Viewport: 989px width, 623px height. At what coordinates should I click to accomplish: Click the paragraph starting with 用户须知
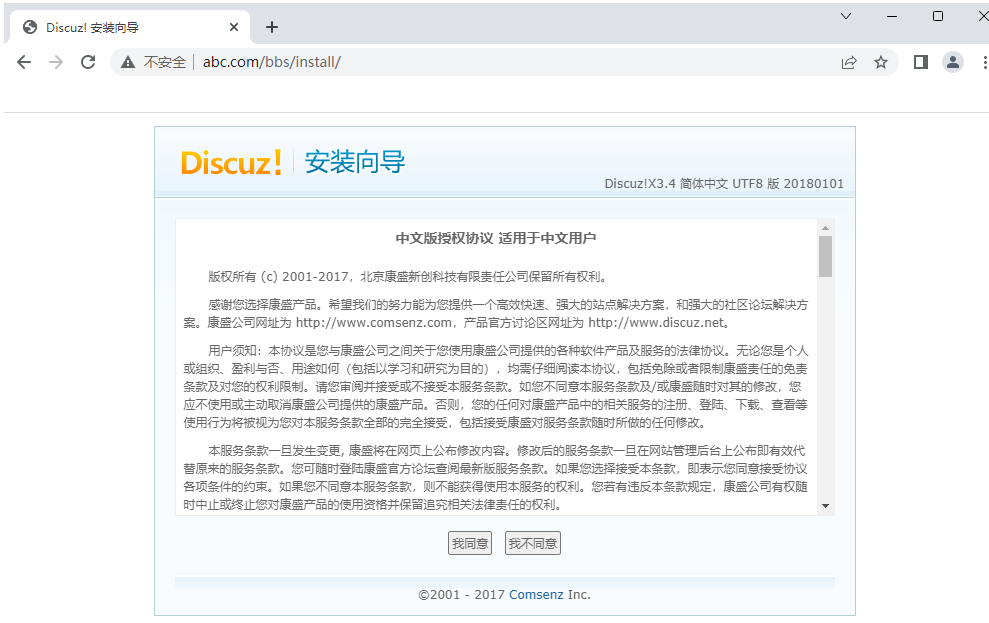click(496, 387)
